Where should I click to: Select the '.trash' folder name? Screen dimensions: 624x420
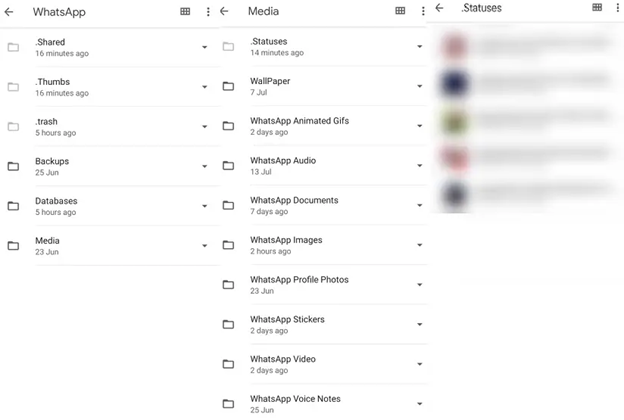tap(47, 121)
